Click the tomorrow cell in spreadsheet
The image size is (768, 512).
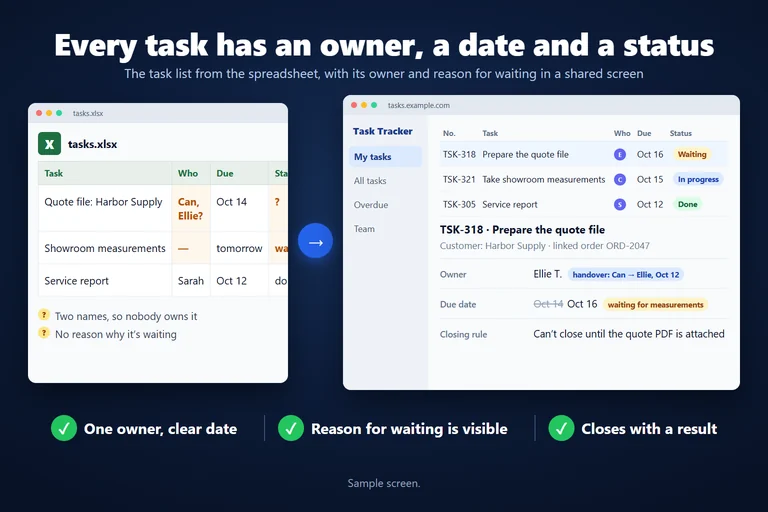click(240, 248)
